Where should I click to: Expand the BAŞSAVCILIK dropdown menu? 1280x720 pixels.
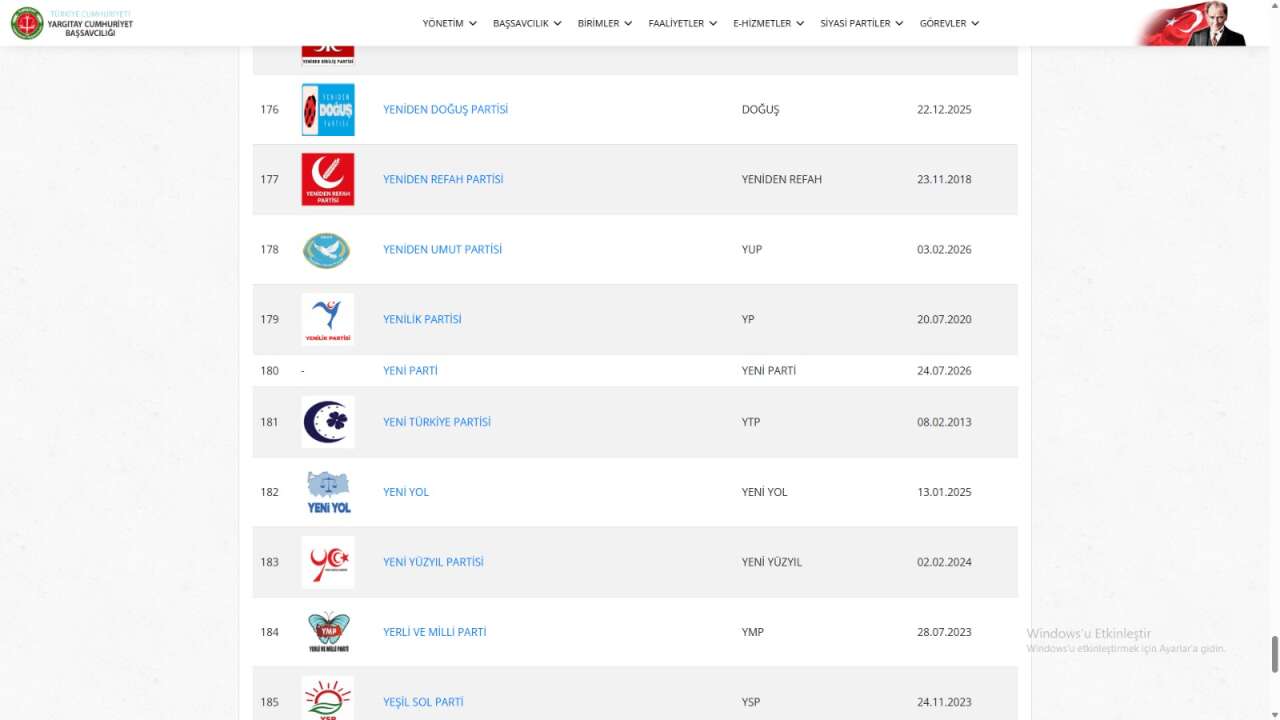pyautogui.click(x=527, y=23)
